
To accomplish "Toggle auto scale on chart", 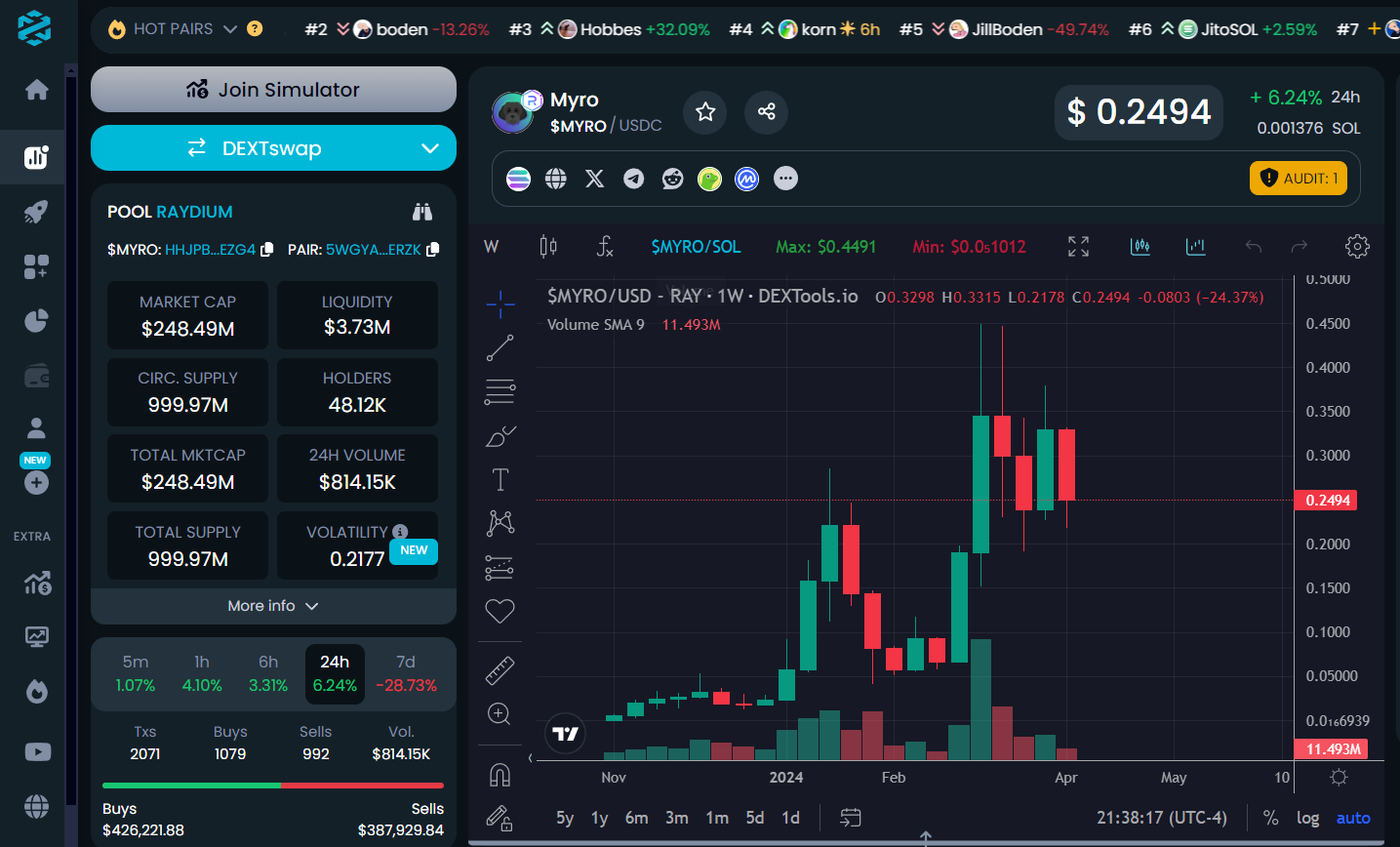I will (1353, 818).
